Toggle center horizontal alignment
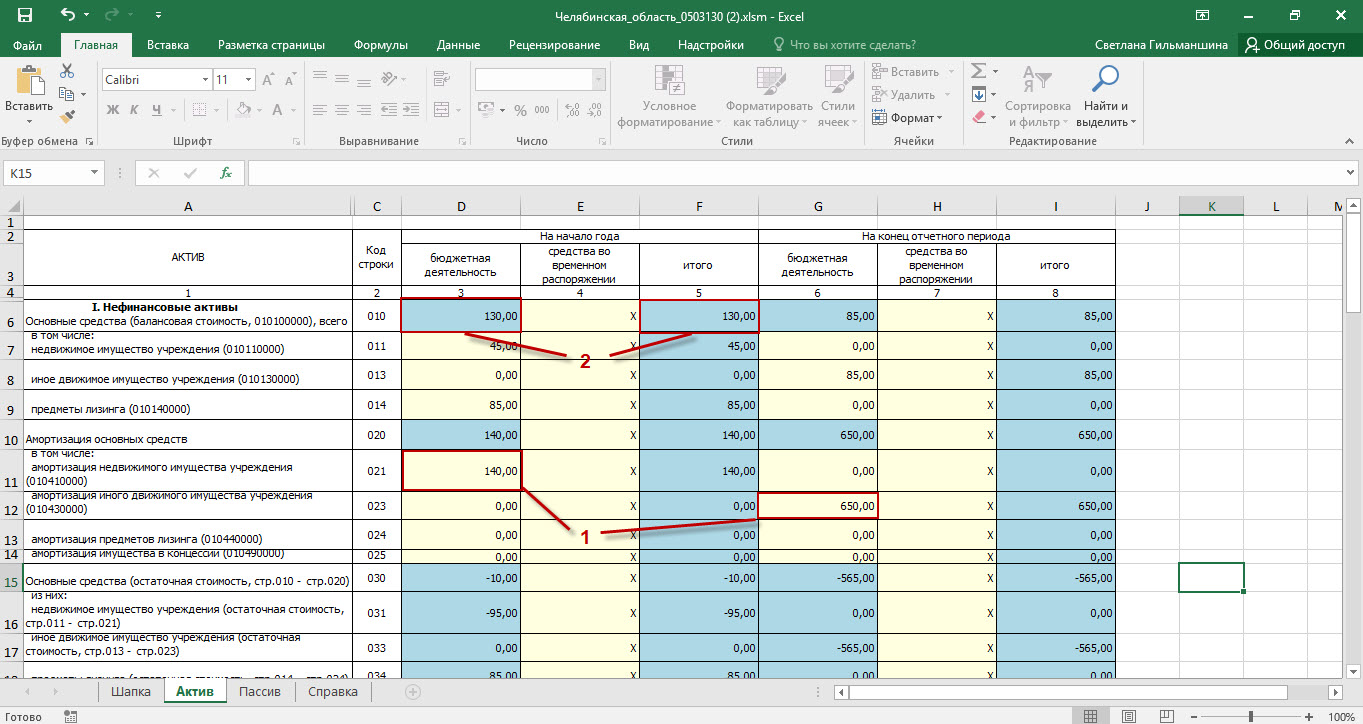Viewport: 1363px width, 724px height. [341, 109]
